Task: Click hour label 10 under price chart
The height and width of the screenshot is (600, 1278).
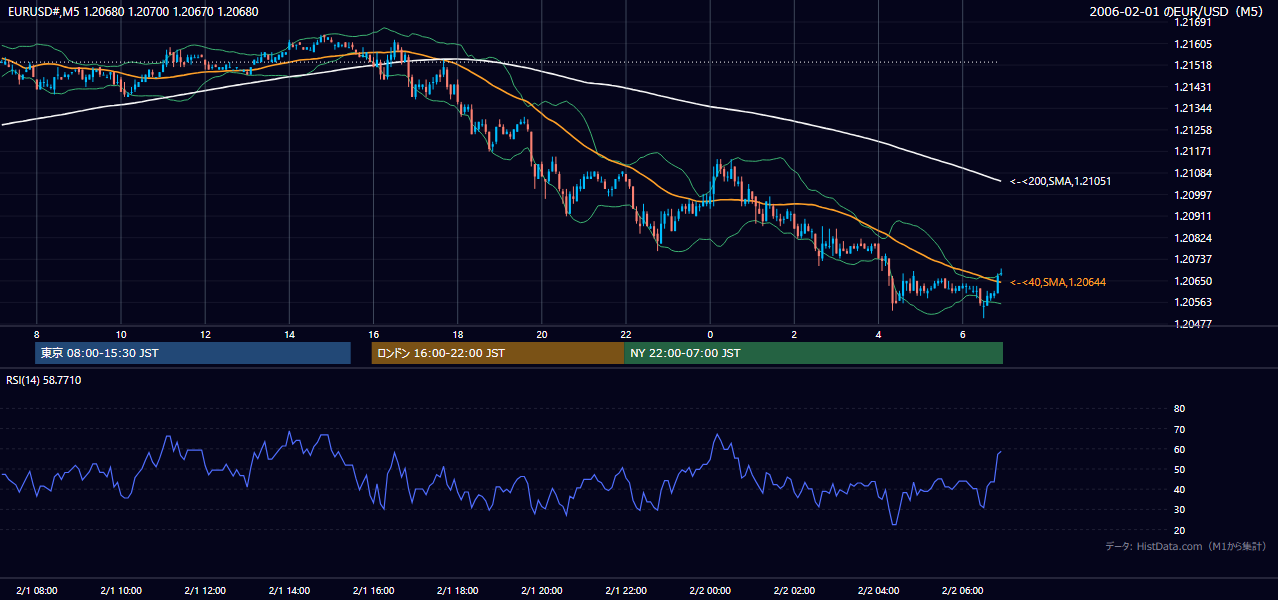Action: click(120, 333)
